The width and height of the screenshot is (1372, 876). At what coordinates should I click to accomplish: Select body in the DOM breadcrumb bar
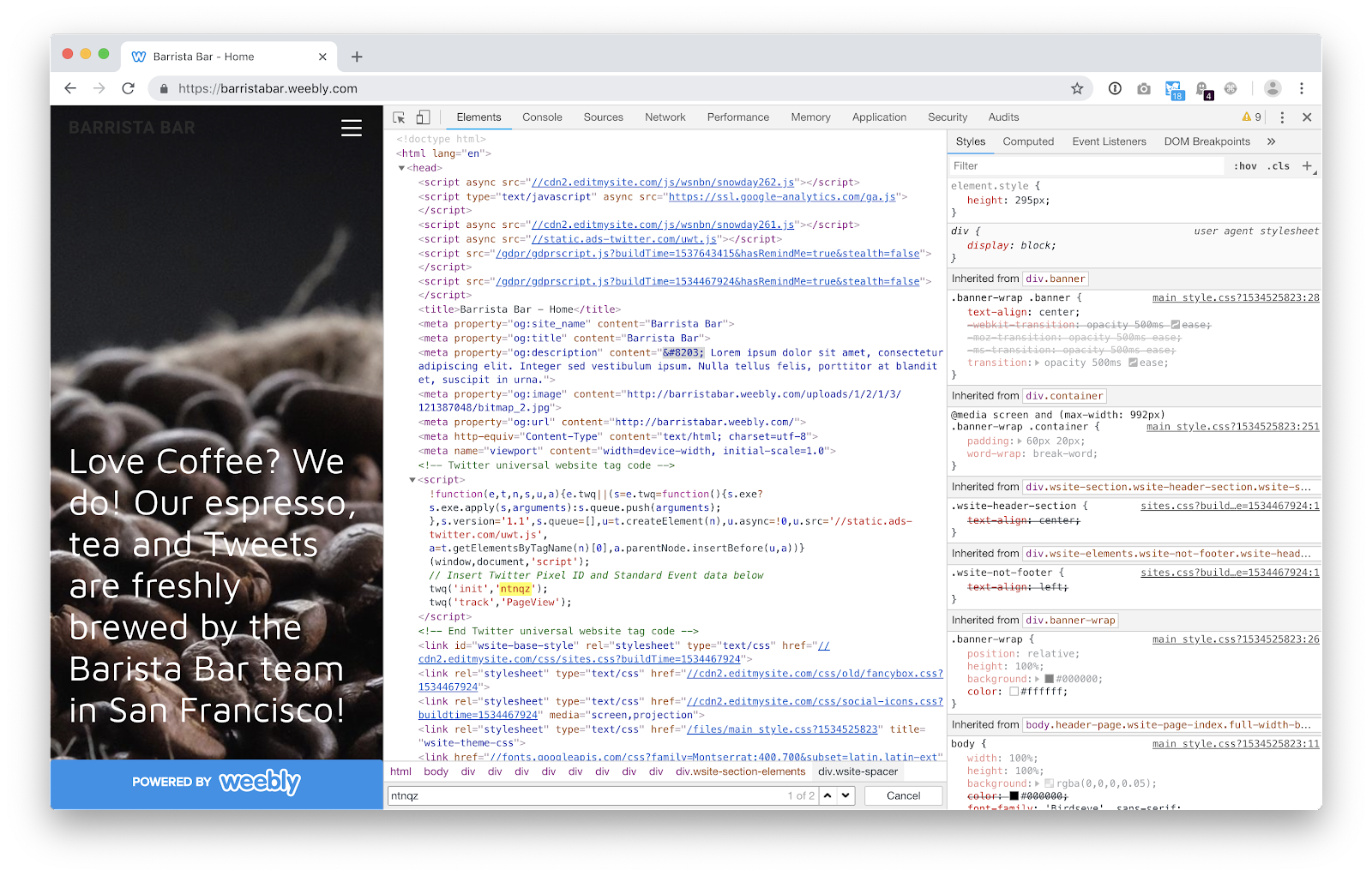436,771
